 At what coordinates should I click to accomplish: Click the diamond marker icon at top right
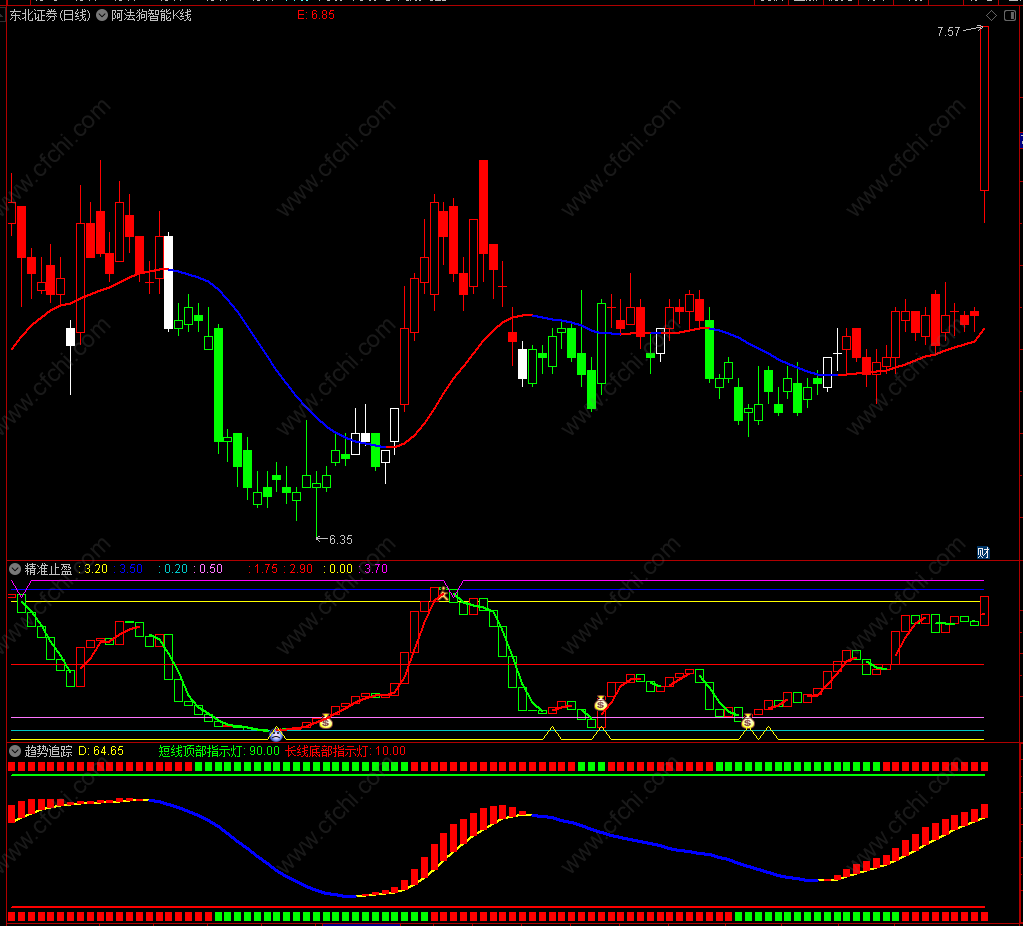click(x=991, y=16)
